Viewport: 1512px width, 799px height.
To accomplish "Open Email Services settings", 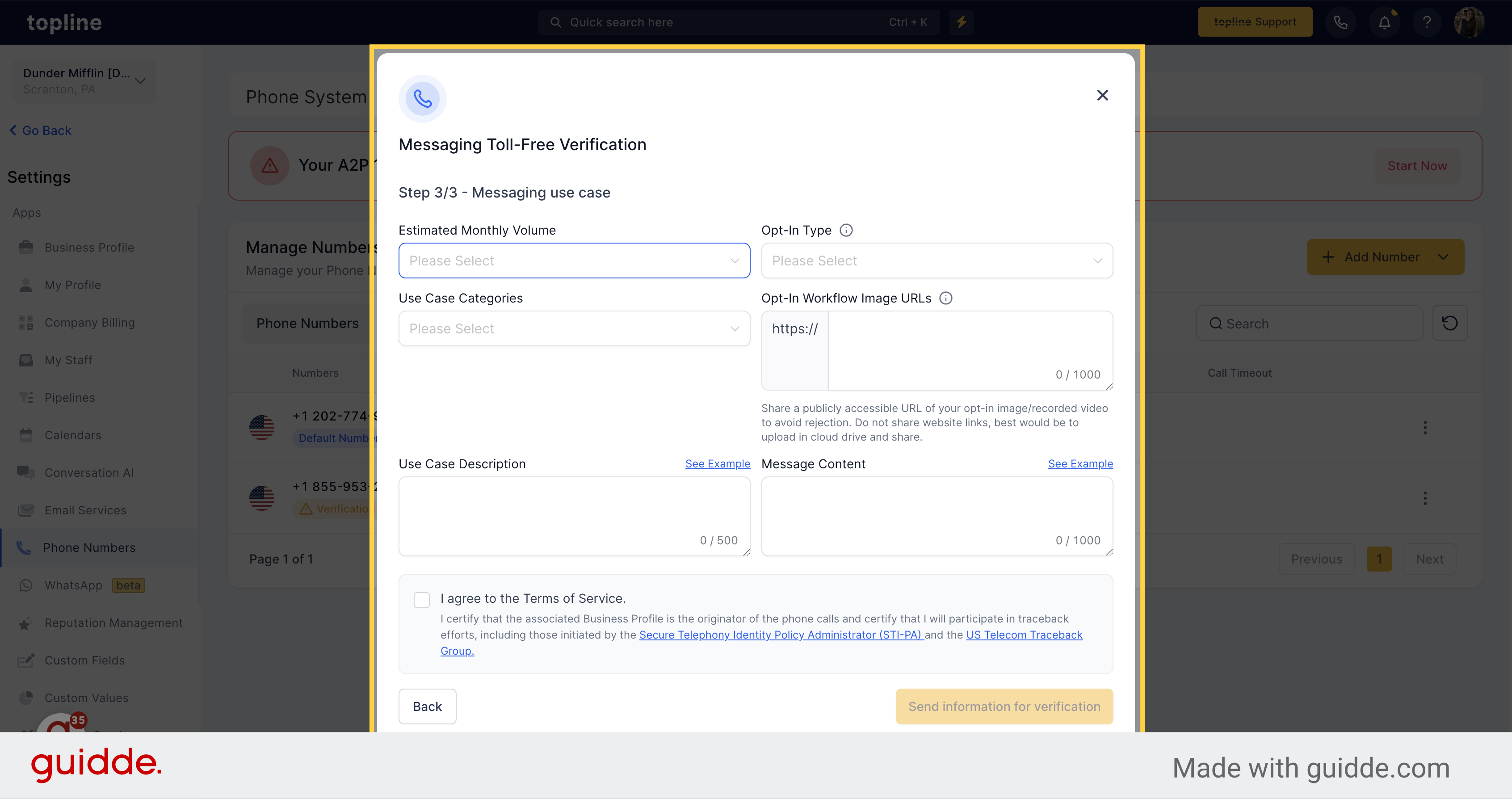I will click(86, 511).
